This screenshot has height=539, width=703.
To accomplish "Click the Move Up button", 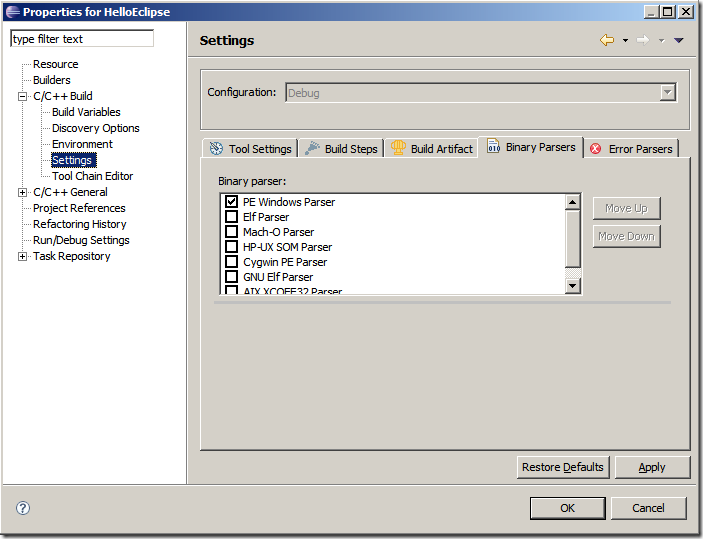I will [x=626, y=208].
